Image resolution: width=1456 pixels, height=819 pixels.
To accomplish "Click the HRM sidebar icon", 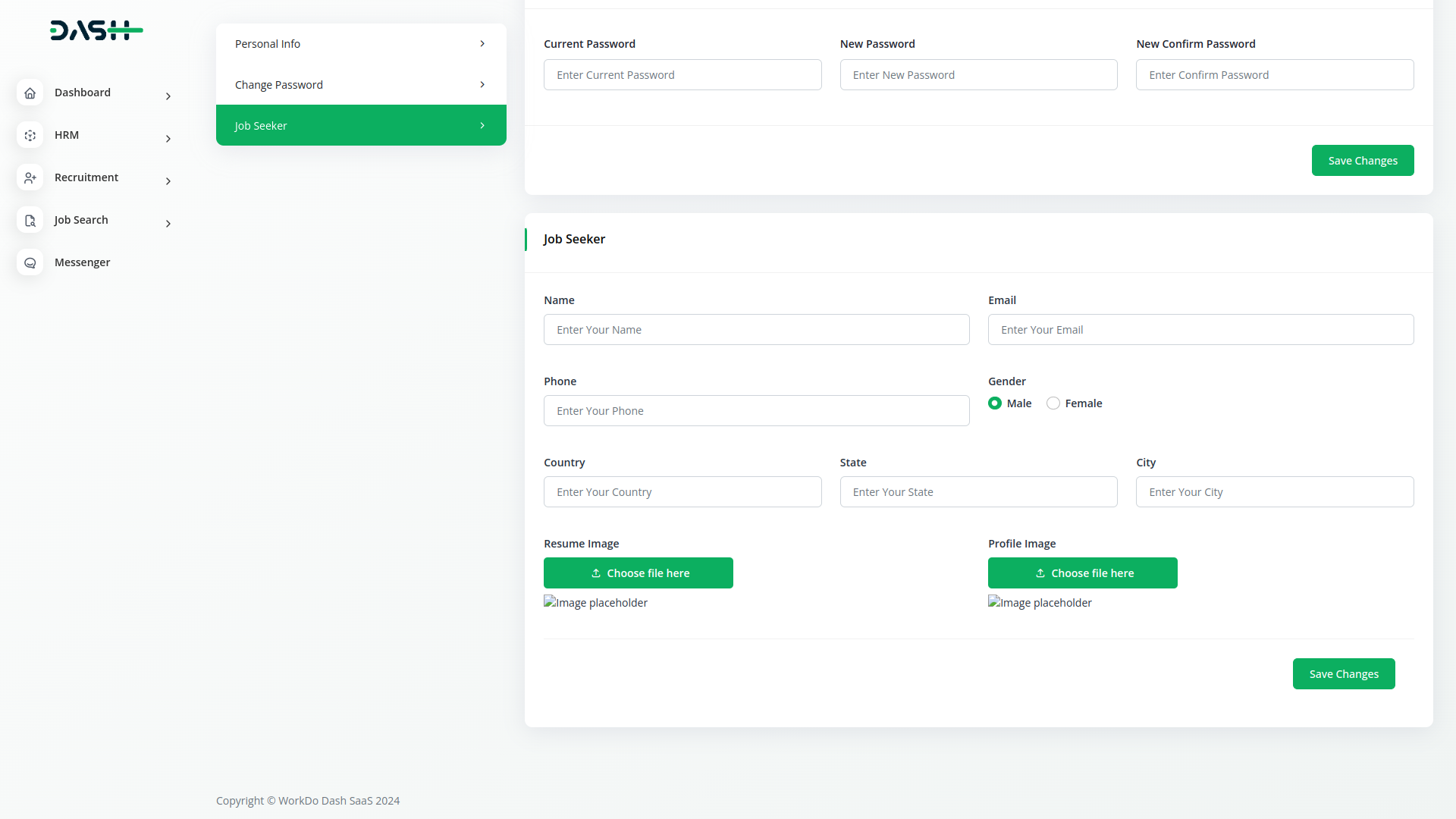I will [x=30, y=135].
